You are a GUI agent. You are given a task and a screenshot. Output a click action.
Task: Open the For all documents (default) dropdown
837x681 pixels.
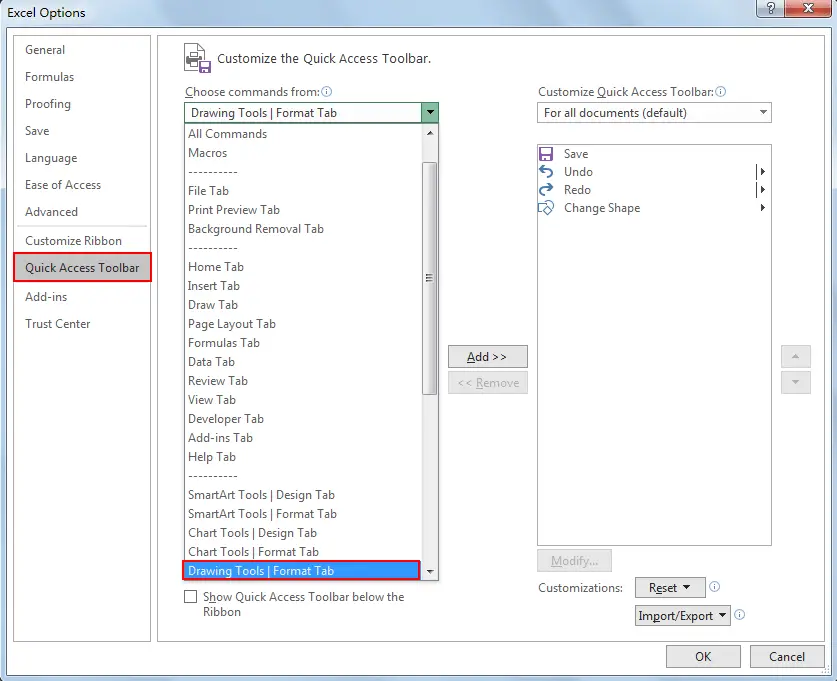pos(654,113)
